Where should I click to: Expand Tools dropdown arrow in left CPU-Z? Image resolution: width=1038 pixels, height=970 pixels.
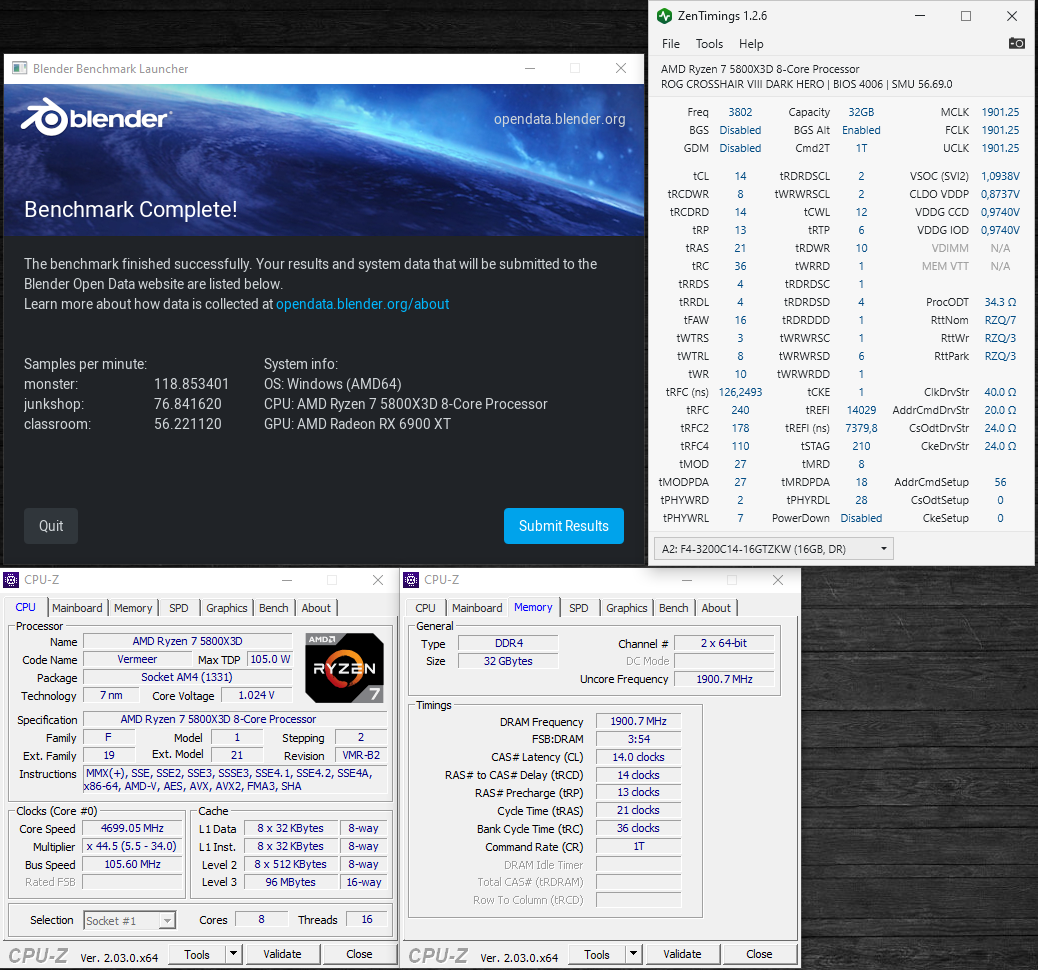pyautogui.click(x=233, y=954)
